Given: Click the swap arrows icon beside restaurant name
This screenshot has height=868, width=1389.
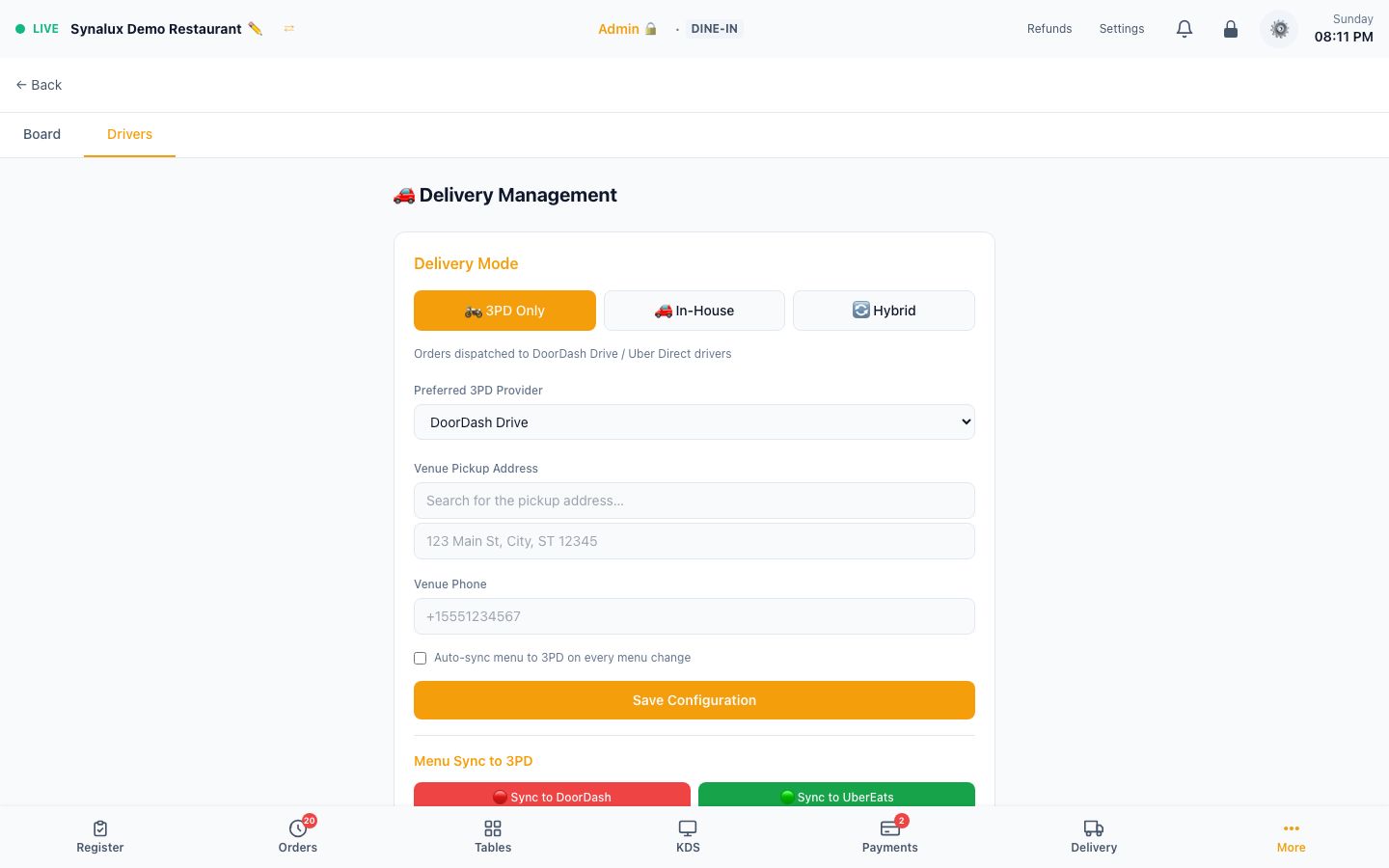Looking at the screenshot, I should (x=288, y=29).
